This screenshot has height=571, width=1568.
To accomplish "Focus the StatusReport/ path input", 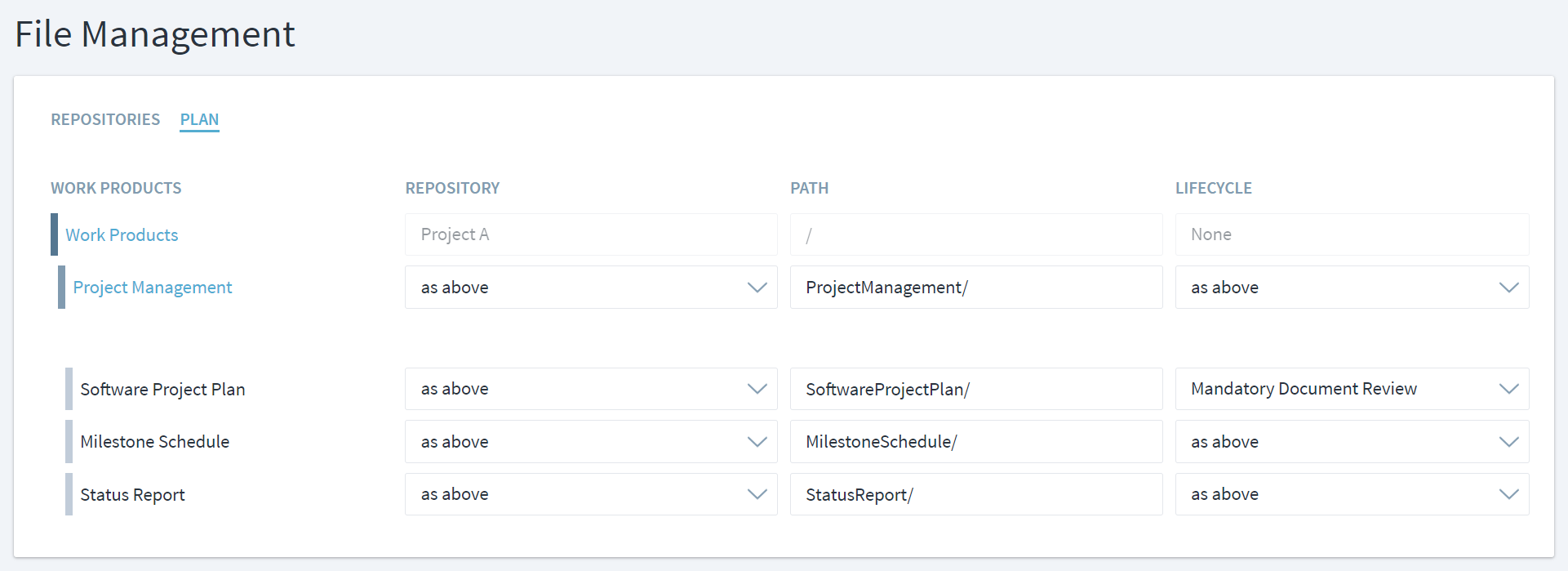I will tap(976, 494).
